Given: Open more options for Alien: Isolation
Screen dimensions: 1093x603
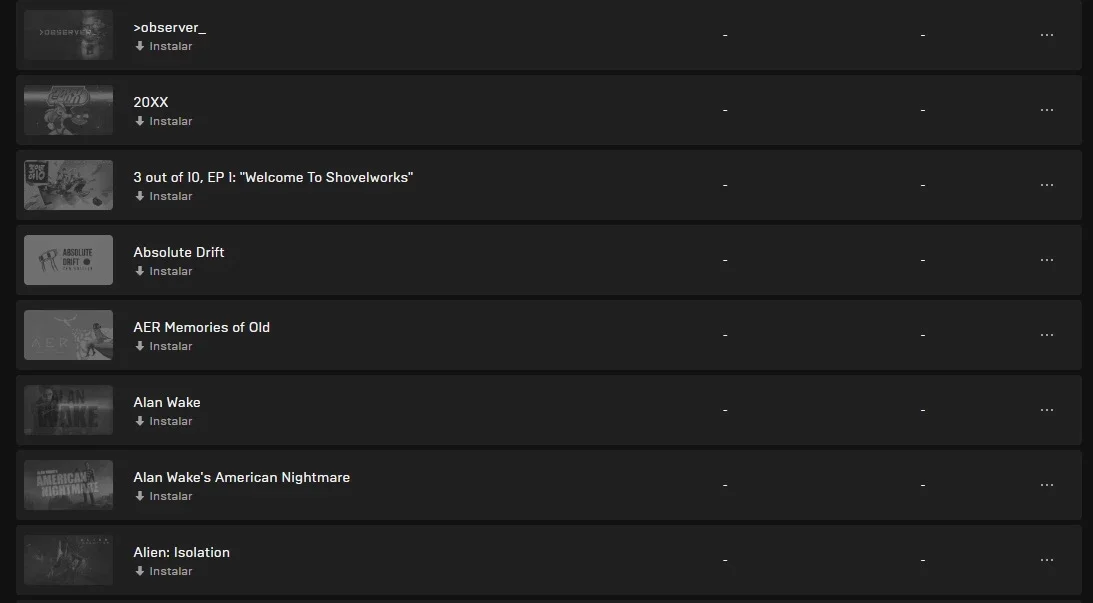Looking at the screenshot, I should [x=1046, y=560].
